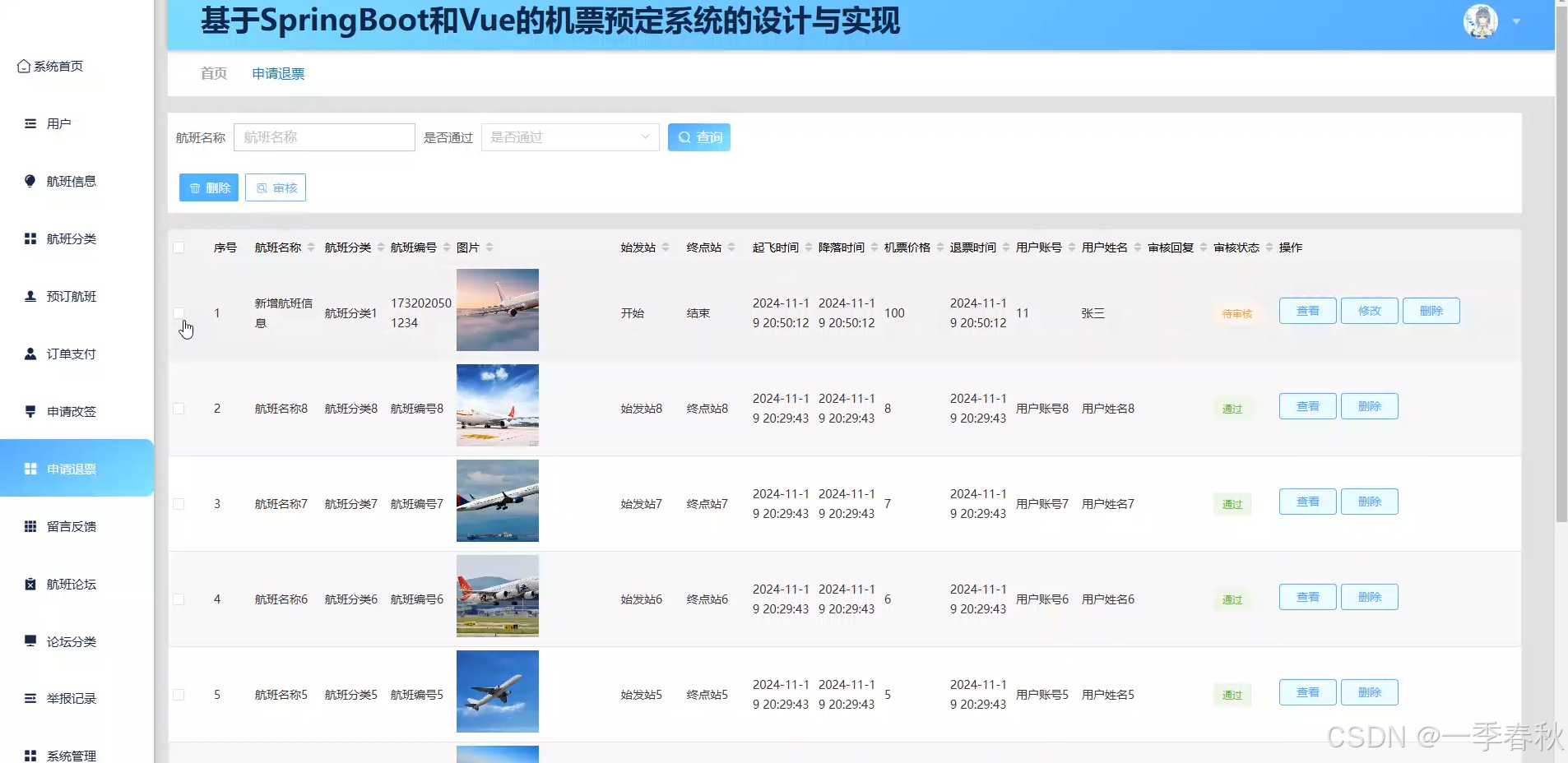Click the 查询 search button

(699, 137)
